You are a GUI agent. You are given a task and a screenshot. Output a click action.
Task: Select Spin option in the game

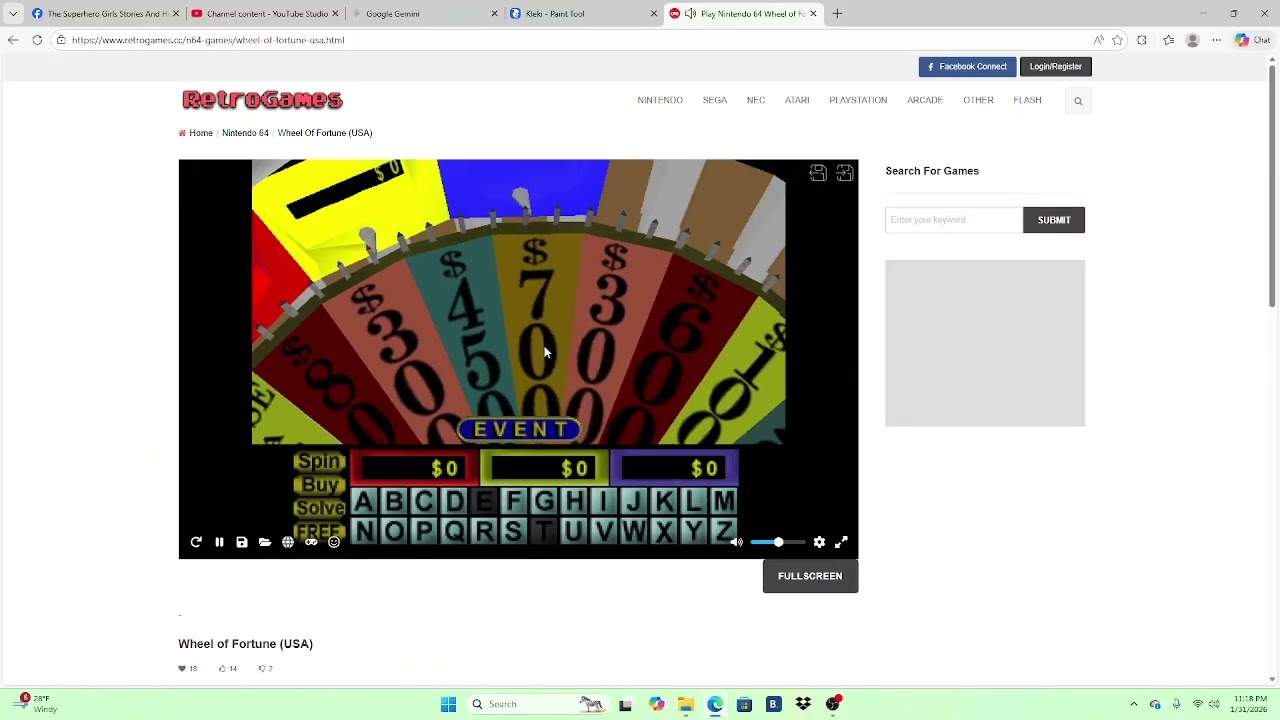320,461
